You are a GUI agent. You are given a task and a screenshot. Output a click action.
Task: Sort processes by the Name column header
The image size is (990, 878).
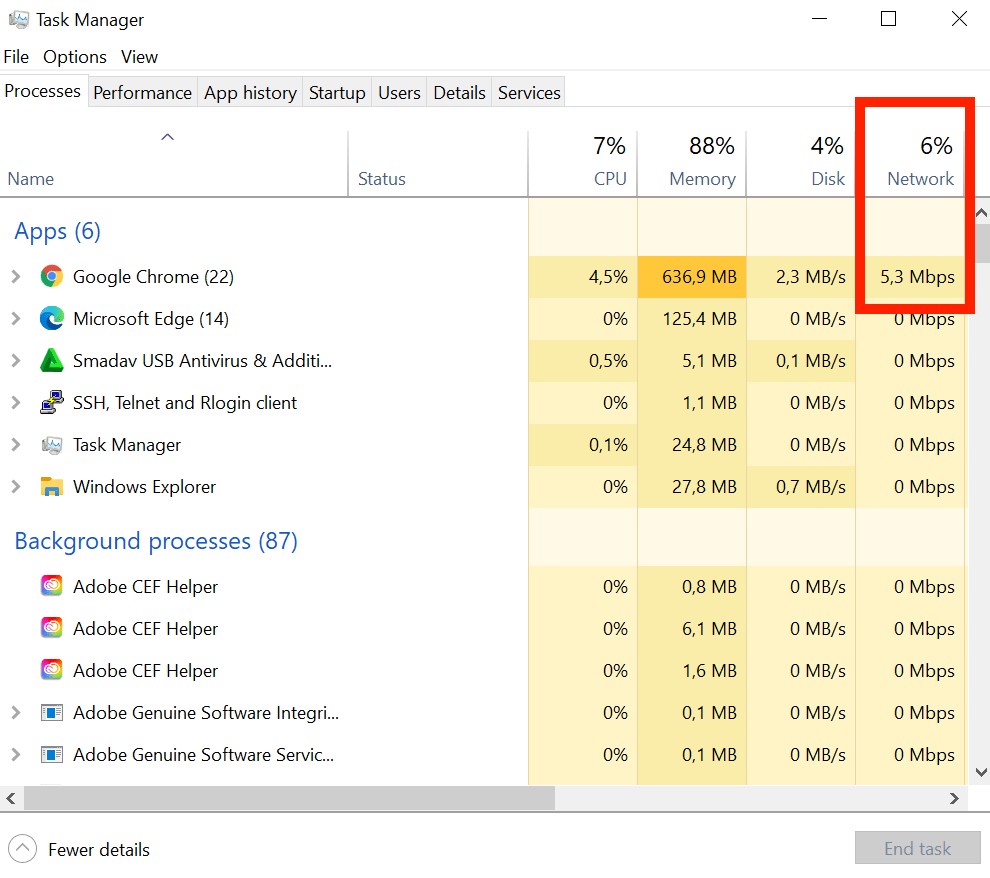point(174,164)
